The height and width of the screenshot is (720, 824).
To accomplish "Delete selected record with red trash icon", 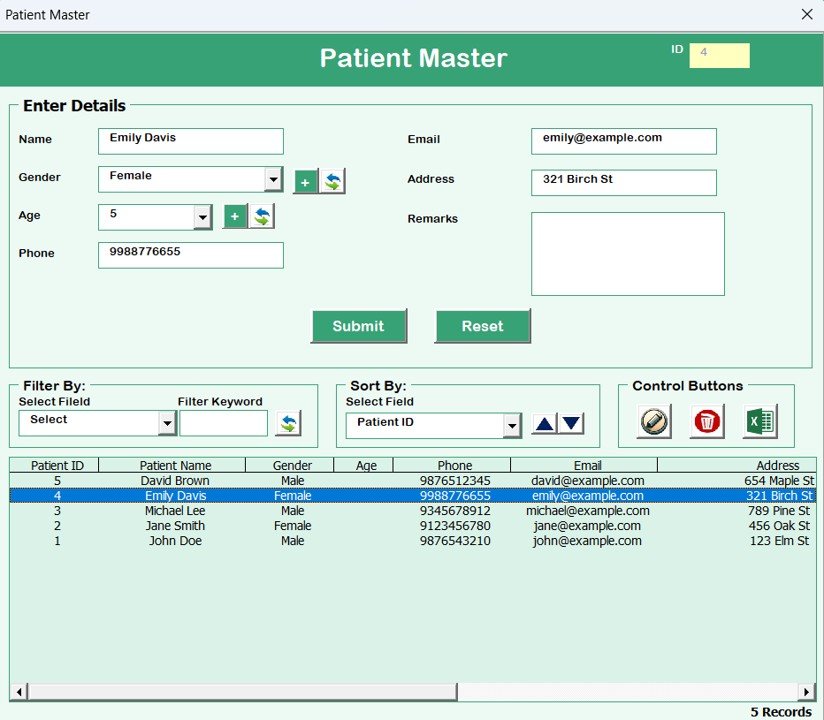I will point(707,421).
